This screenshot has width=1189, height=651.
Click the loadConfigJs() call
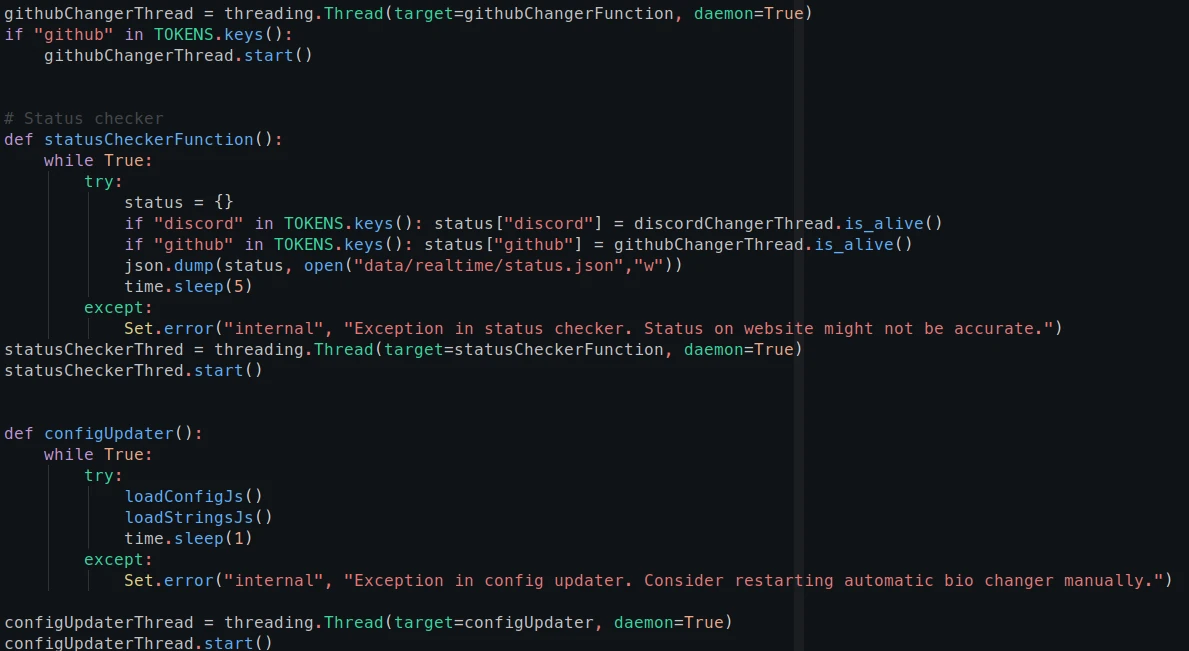click(193, 496)
